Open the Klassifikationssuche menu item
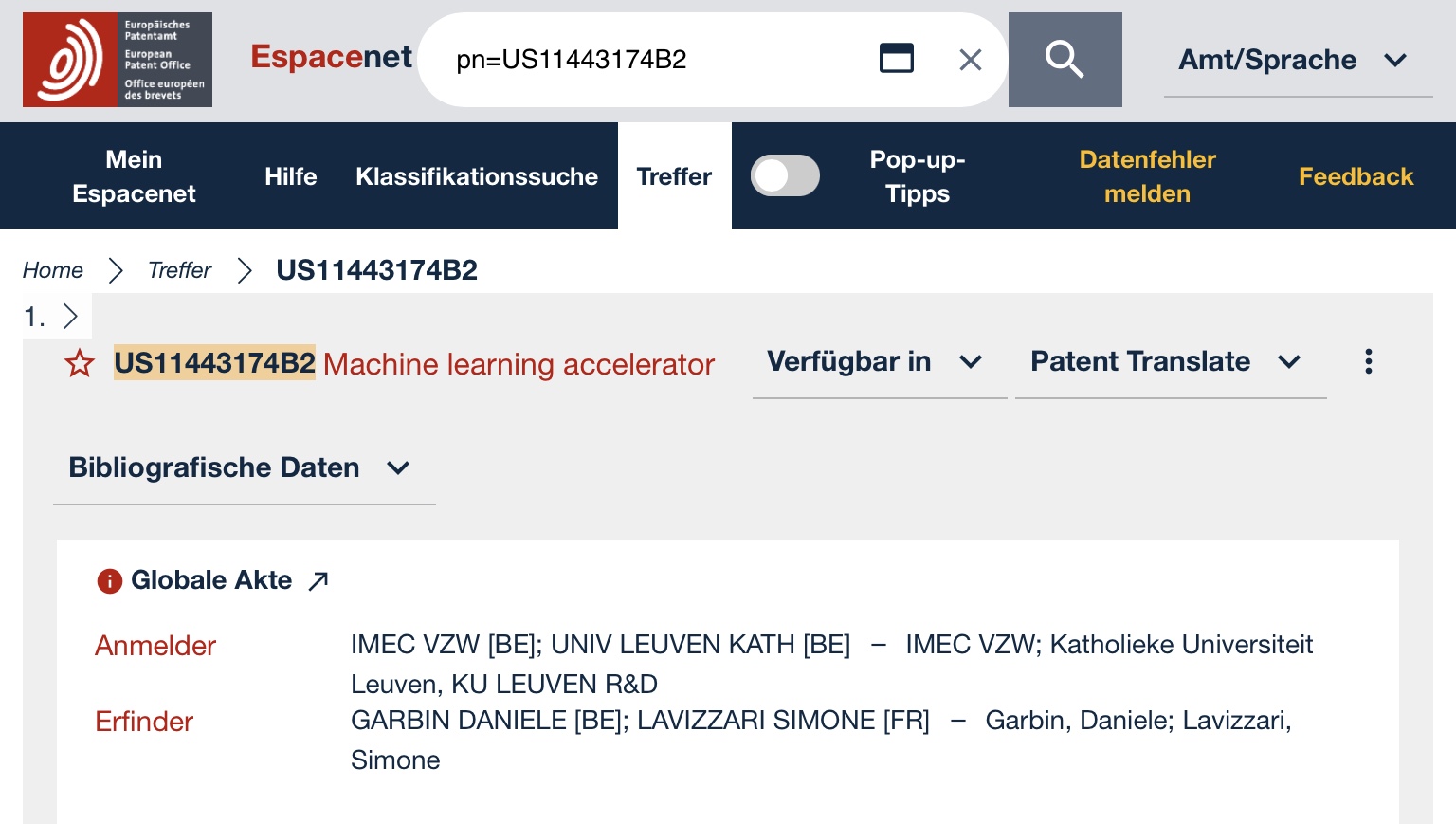 click(x=477, y=176)
